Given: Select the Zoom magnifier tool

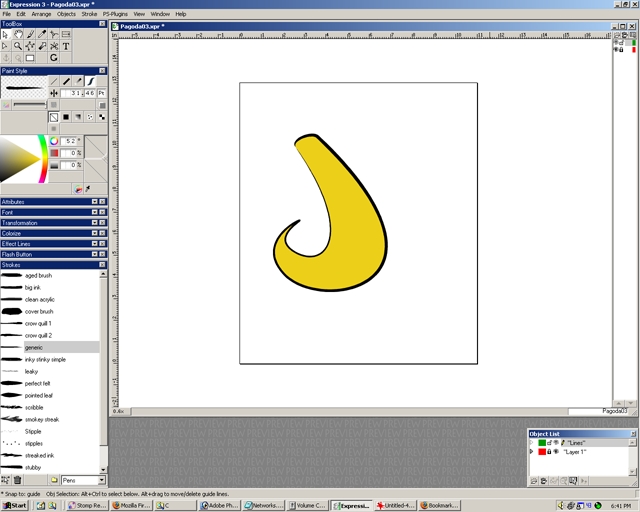Looking at the screenshot, I should point(18,46).
